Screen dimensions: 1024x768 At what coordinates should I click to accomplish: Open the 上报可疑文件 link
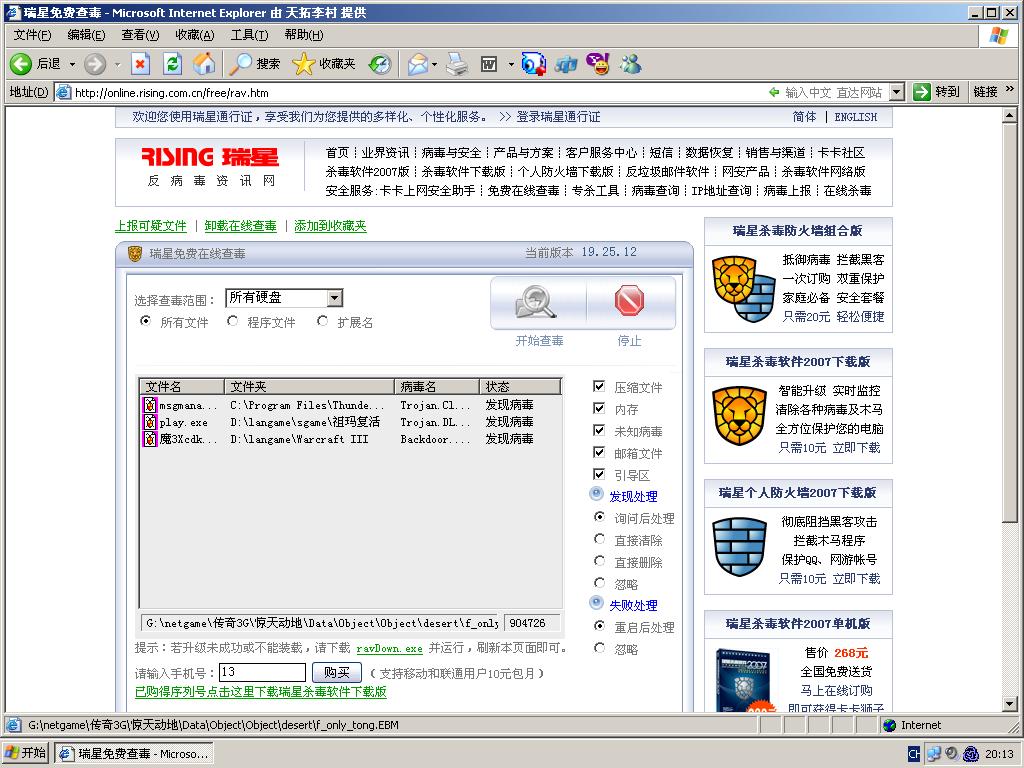coord(151,226)
